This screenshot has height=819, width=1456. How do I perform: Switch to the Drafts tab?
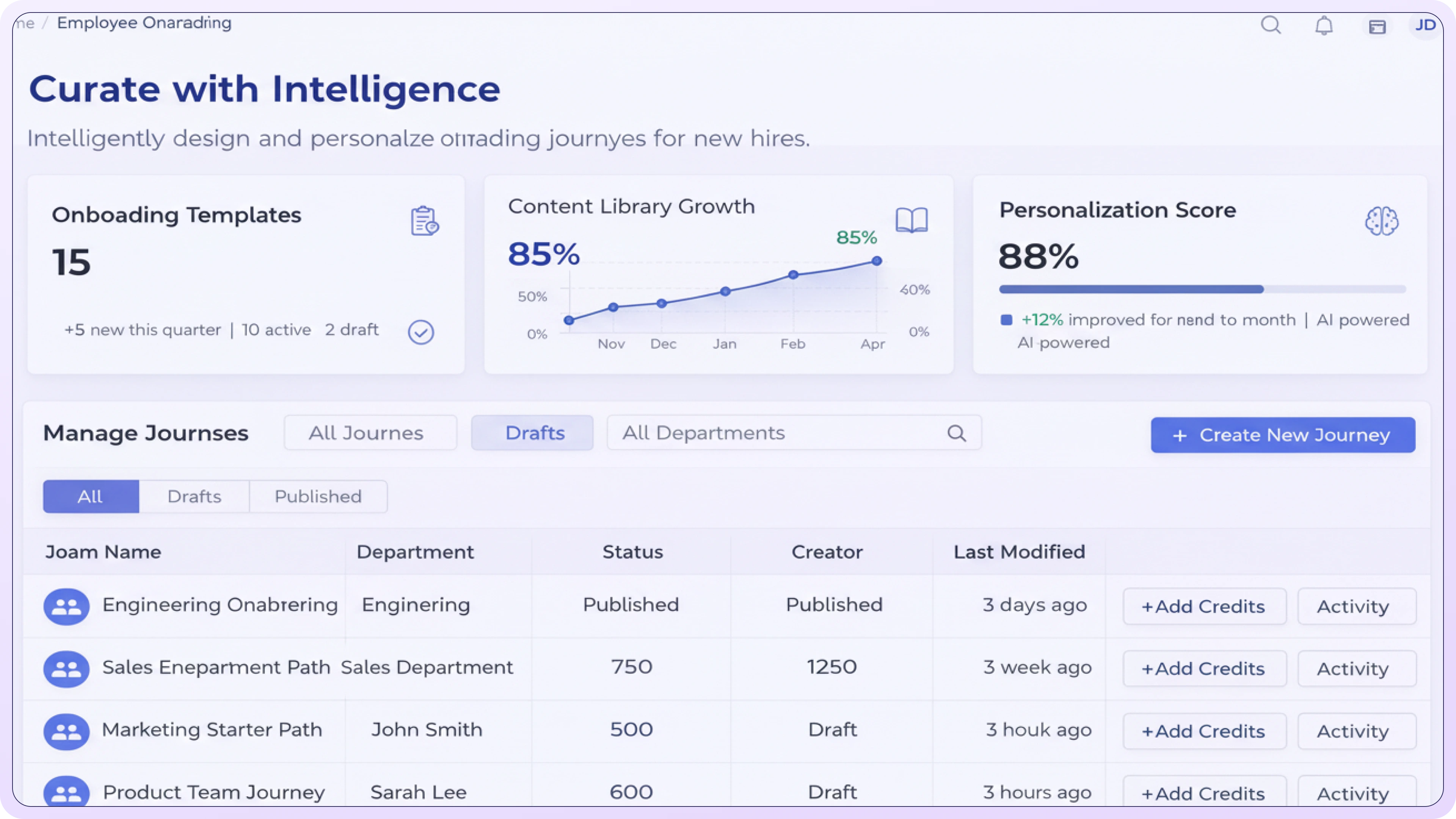click(194, 496)
